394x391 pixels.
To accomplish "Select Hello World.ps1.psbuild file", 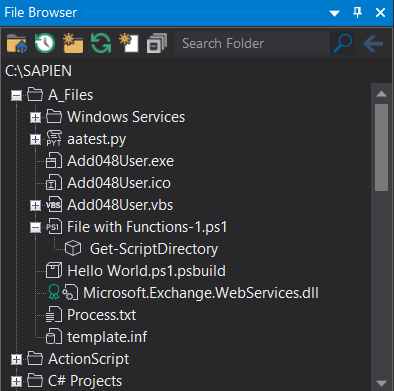I will pos(146,271).
